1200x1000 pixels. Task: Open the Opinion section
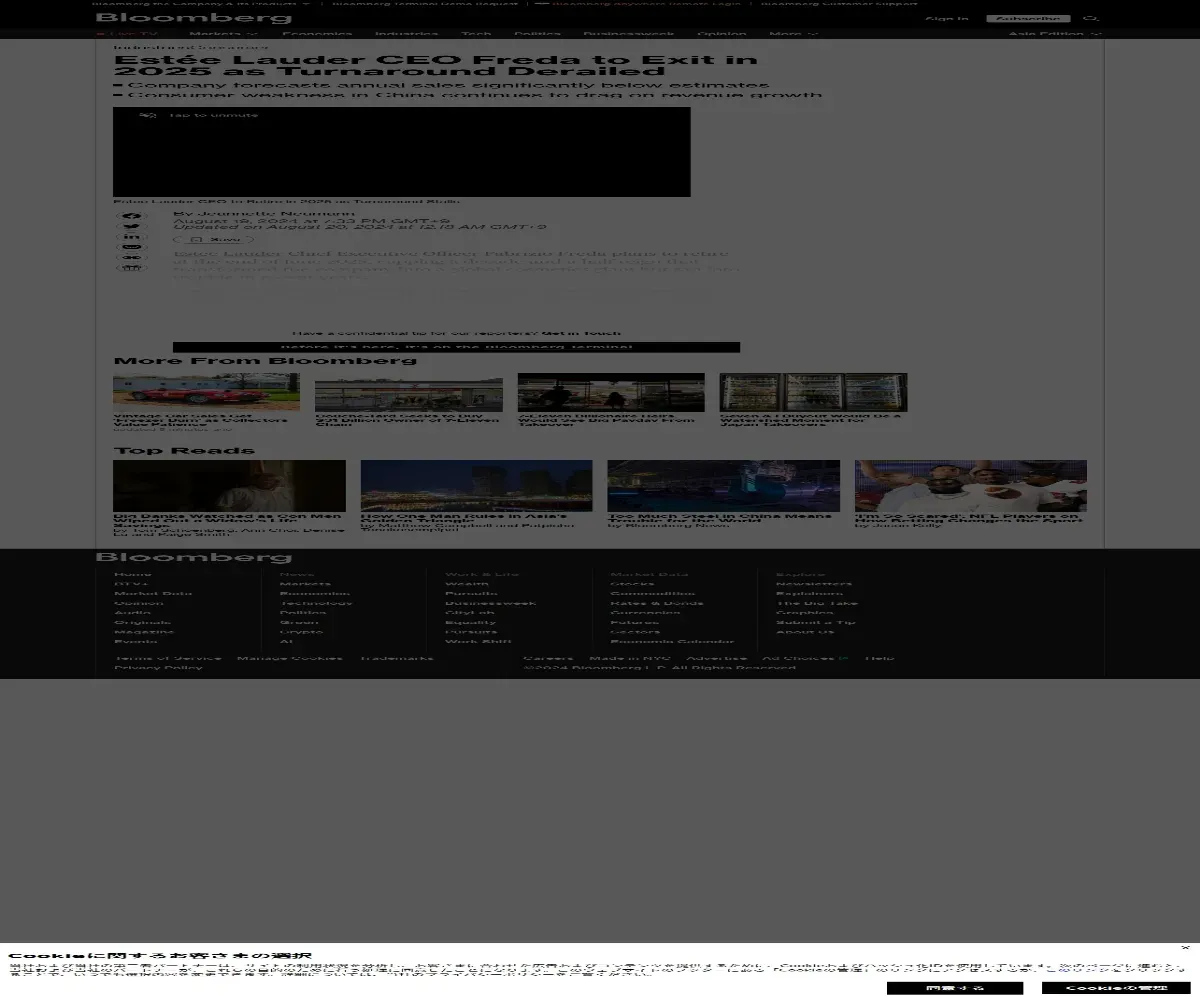[x=722, y=34]
